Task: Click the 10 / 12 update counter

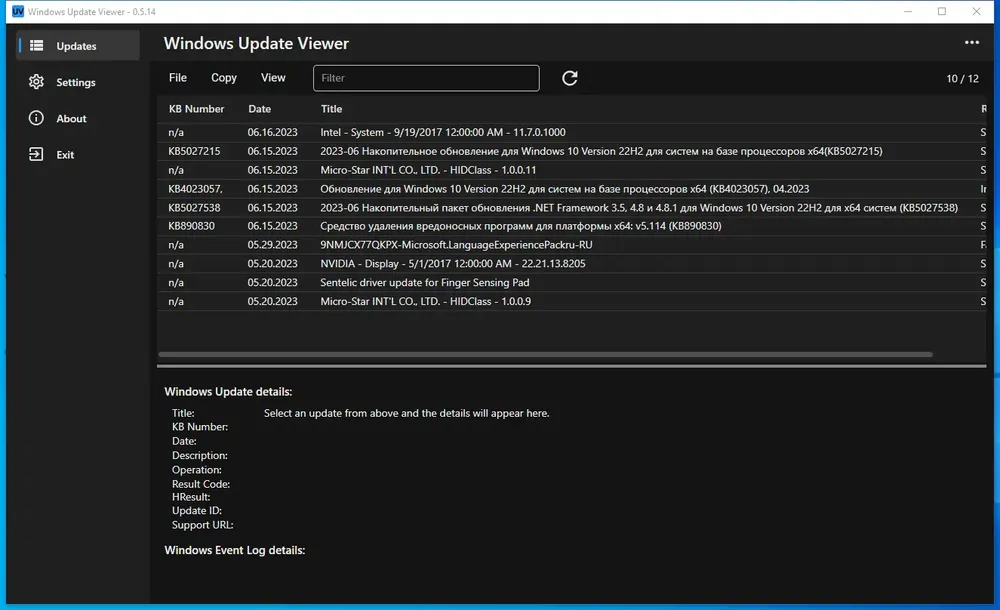Action: tap(962, 78)
